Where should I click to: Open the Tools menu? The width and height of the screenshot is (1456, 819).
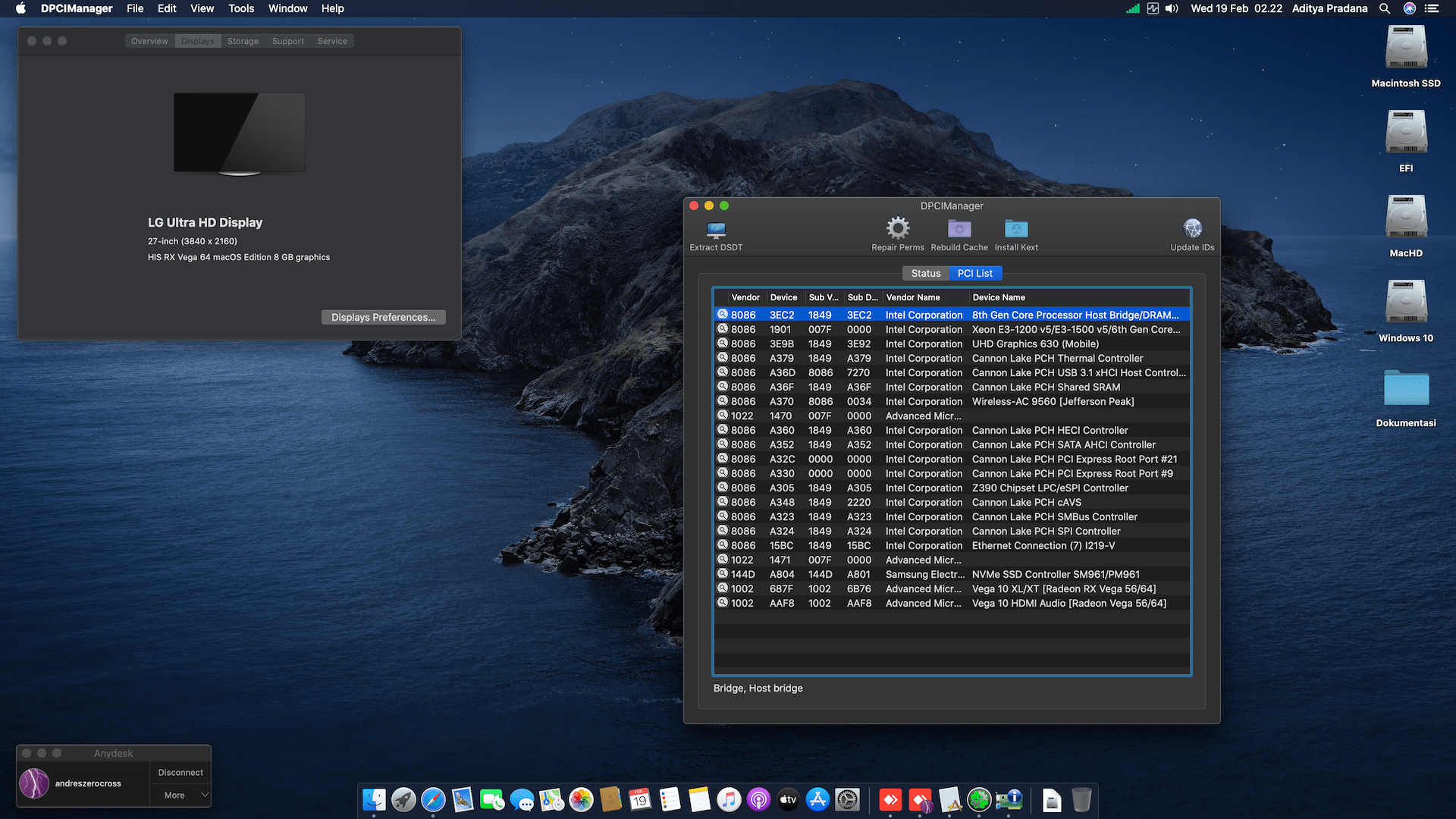241,8
